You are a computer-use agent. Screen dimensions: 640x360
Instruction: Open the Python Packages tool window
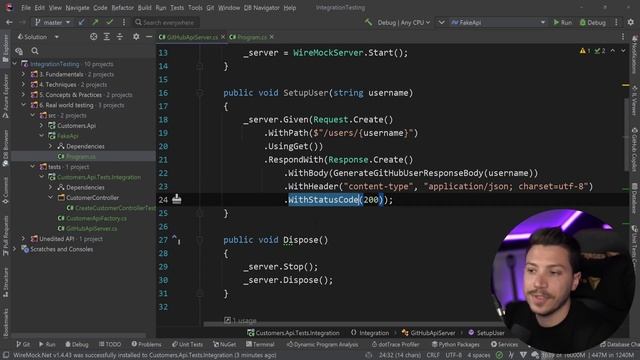(x=456, y=344)
